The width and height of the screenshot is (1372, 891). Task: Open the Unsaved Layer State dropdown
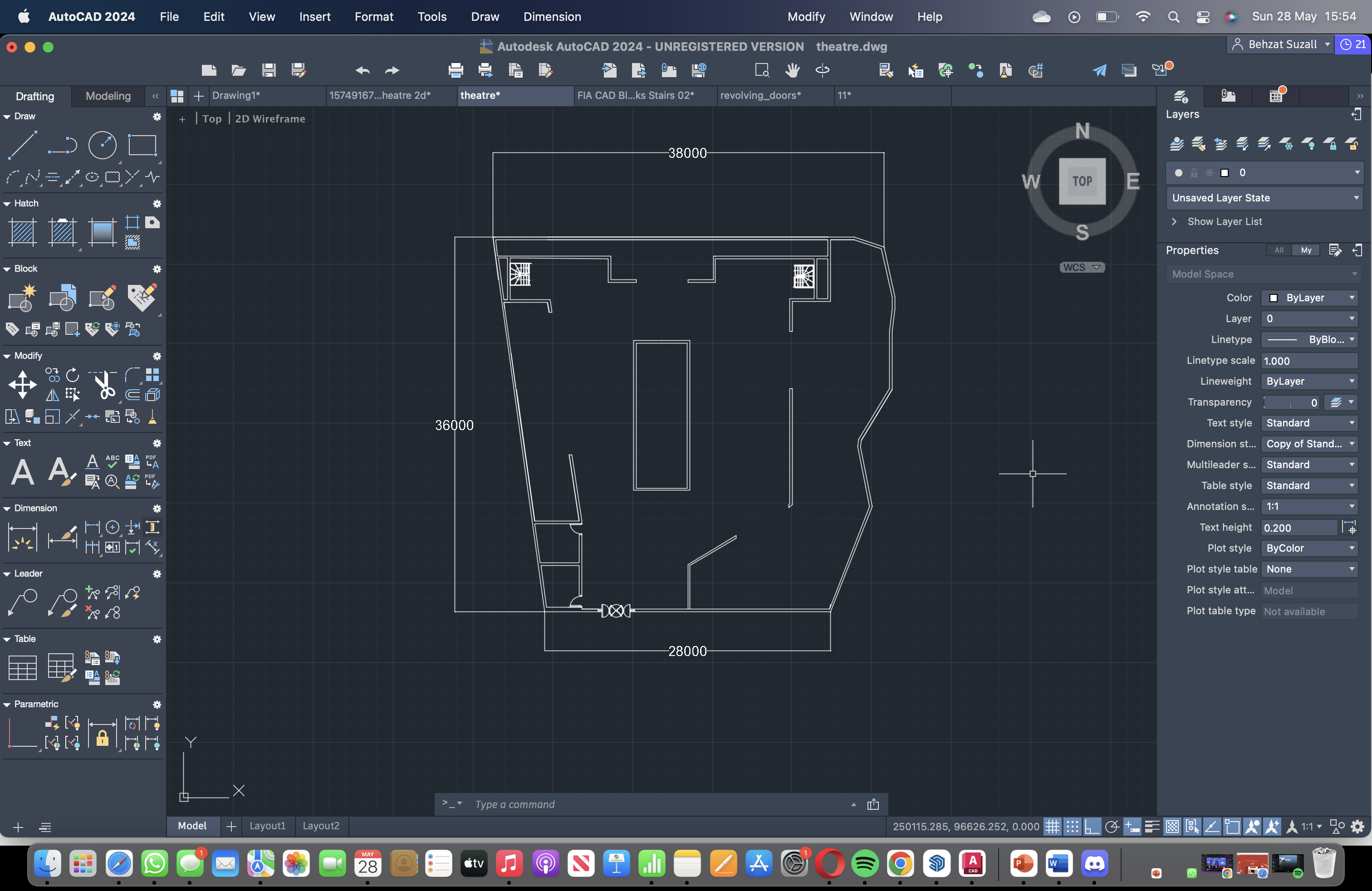tap(1264, 198)
